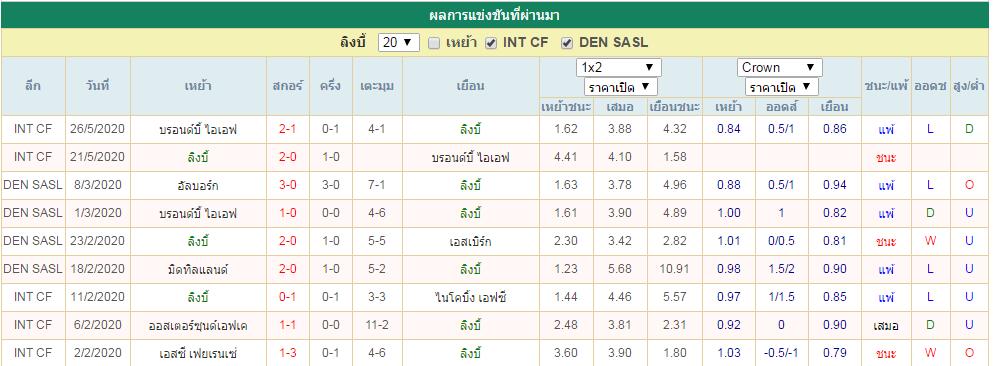
Task: Open ออสเตอร์ซุนด์เอฟเค team link
Action: coord(198,325)
